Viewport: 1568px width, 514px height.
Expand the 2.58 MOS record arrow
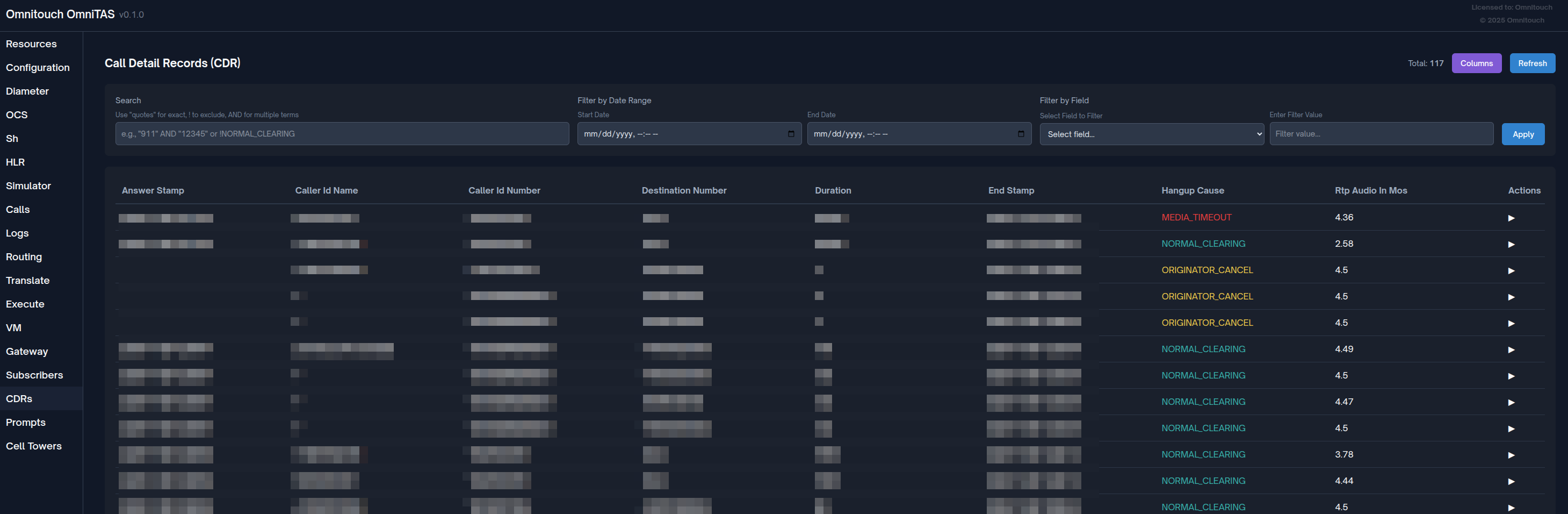point(1511,244)
